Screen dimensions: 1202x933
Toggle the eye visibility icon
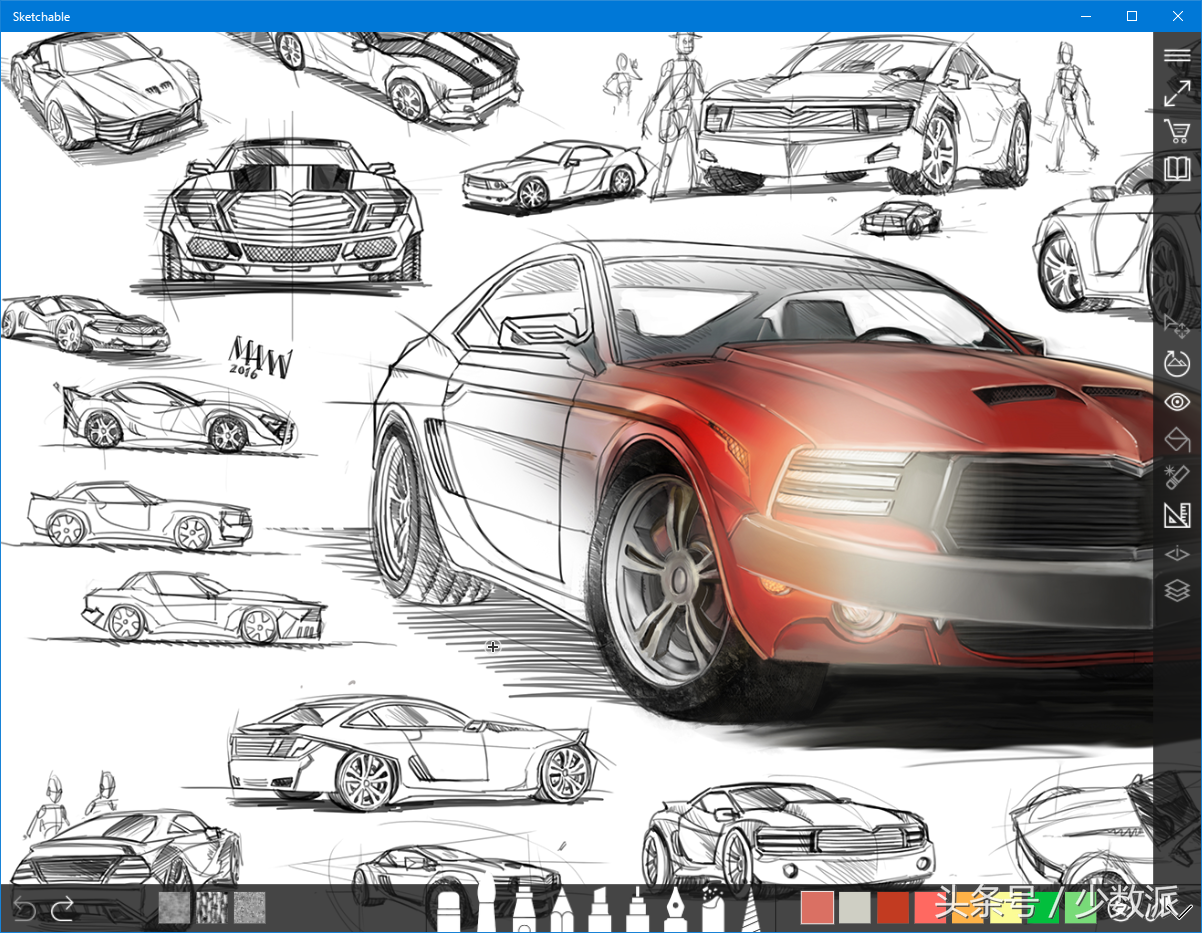tap(1177, 402)
